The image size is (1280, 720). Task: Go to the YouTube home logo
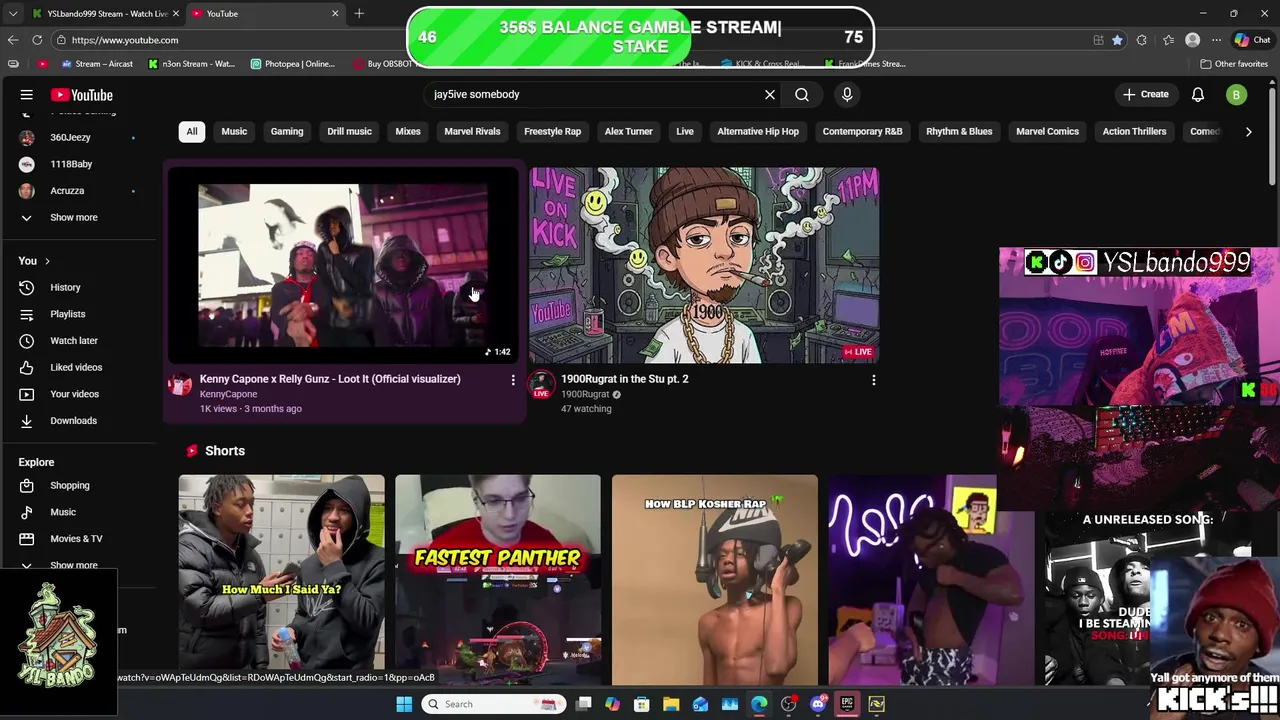click(x=82, y=95)
